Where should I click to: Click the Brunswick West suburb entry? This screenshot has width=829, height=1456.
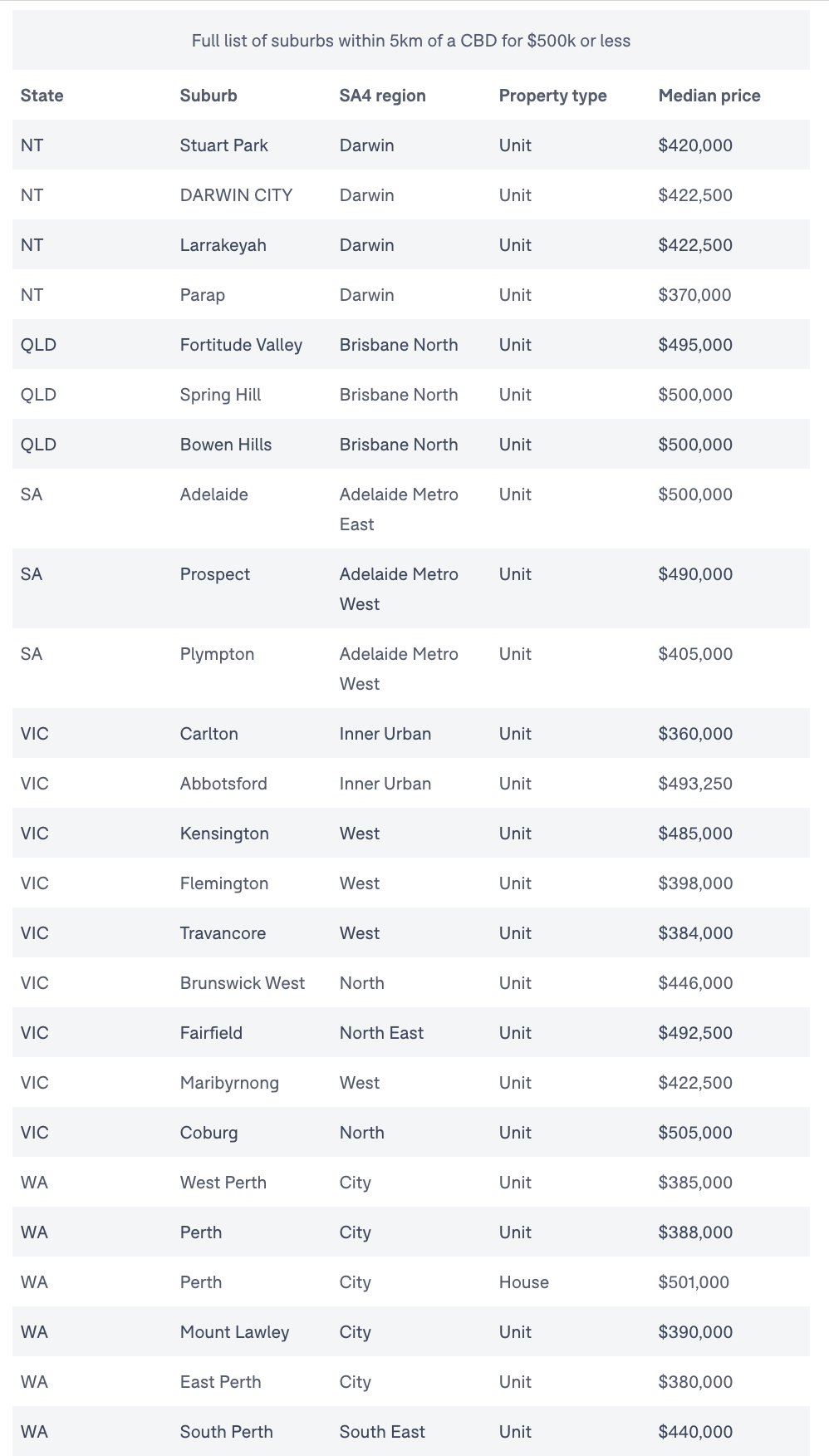243,983
